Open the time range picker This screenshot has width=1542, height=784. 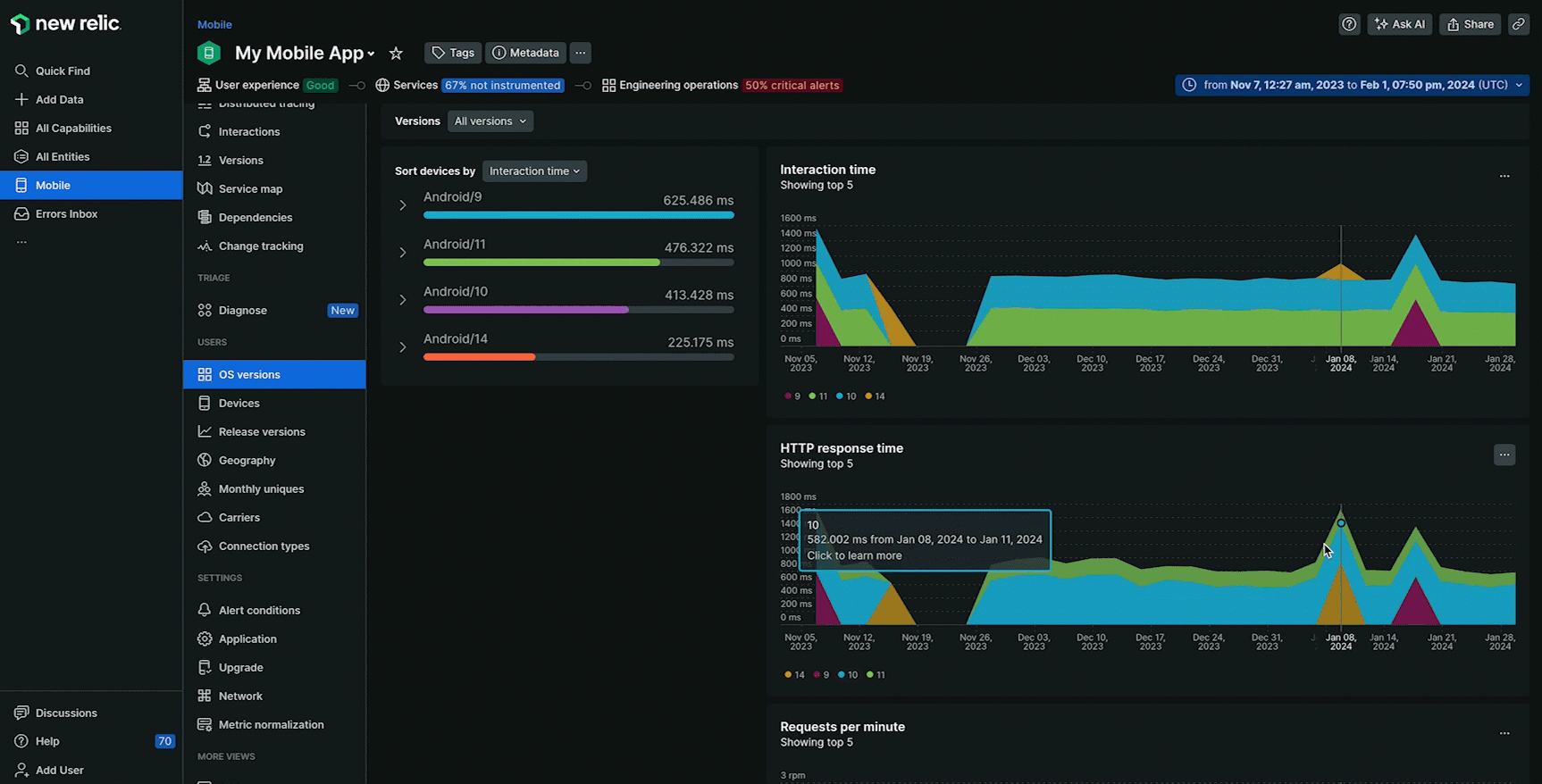(x=1352, y=85)
